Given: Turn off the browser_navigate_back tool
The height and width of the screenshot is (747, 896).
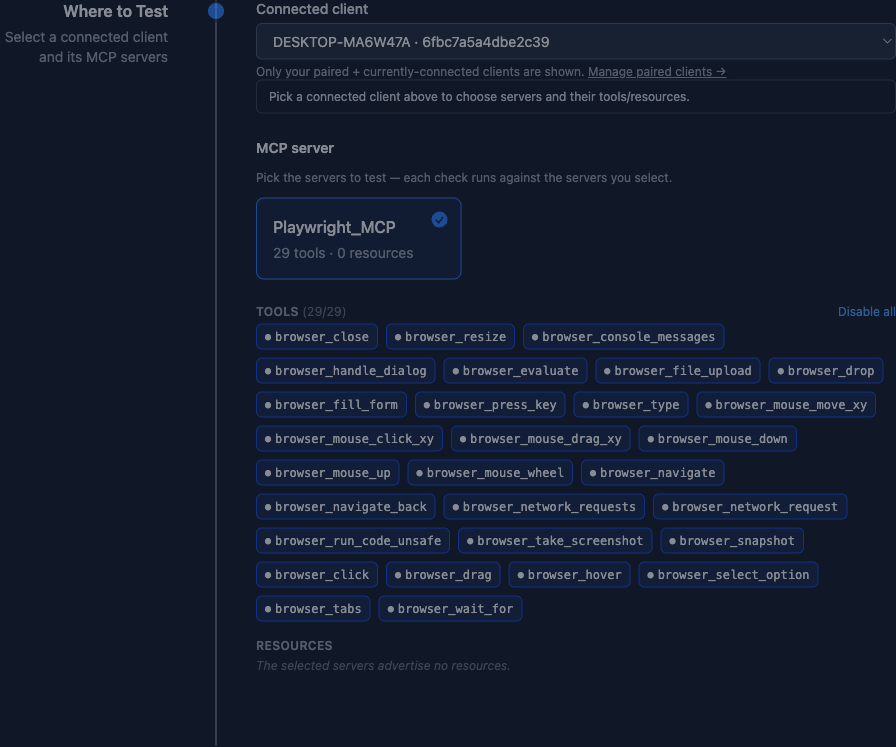Looking at the screenshot, I should (x=346, y=506).
